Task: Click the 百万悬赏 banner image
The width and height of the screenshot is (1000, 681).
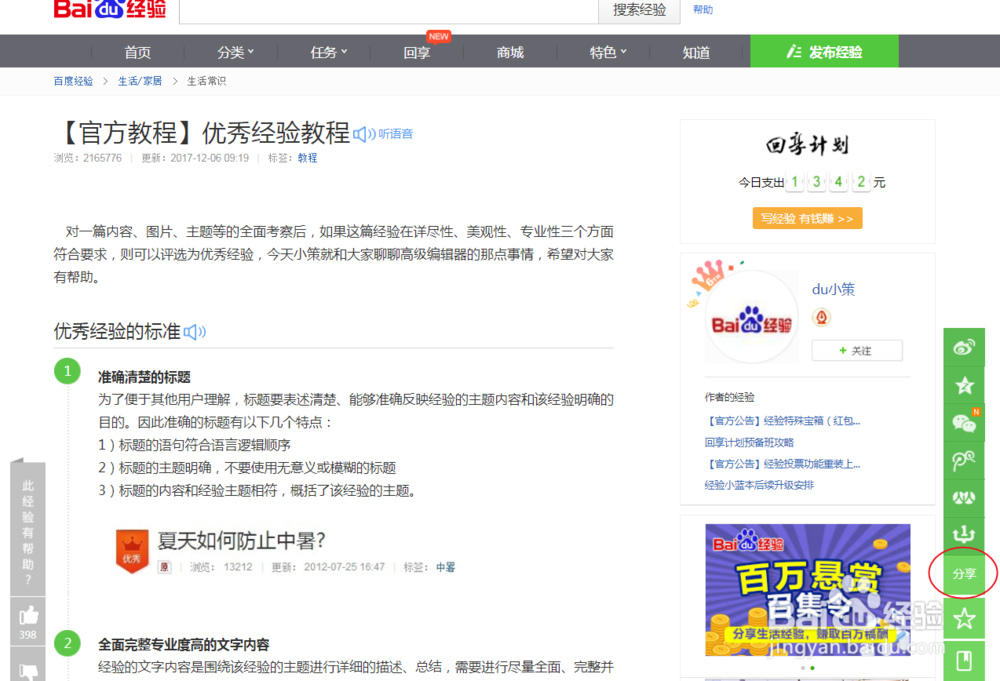Action: click(x=808, y=590)
